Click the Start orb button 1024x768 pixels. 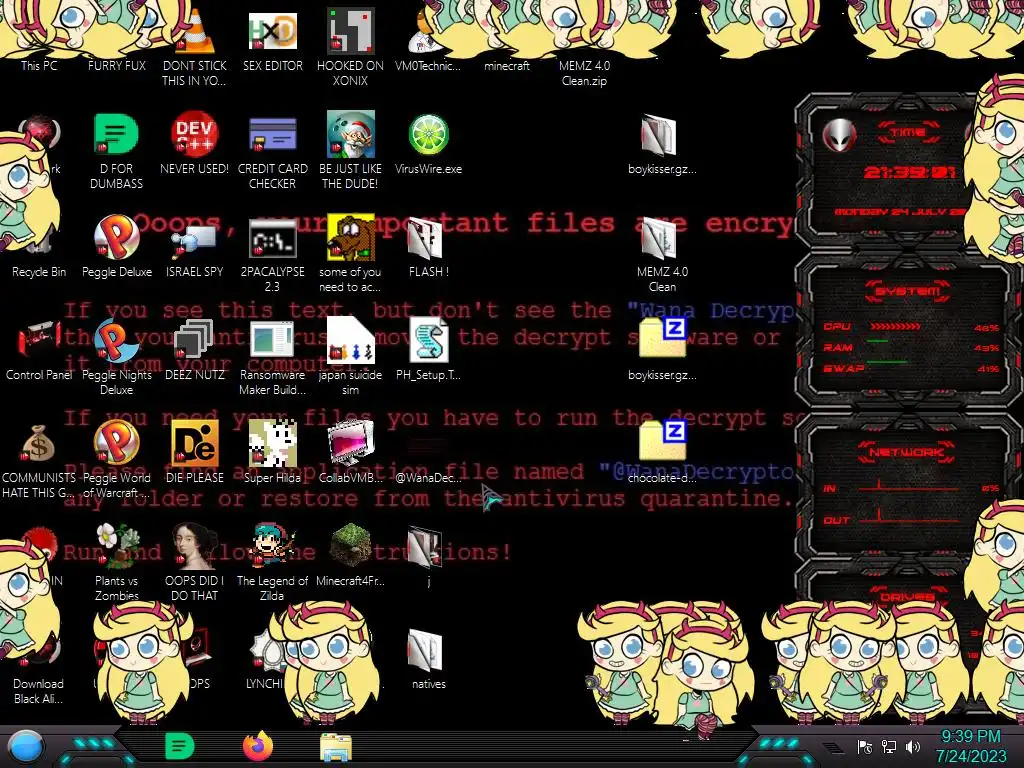pyautogui.click(x=26, y=746)
